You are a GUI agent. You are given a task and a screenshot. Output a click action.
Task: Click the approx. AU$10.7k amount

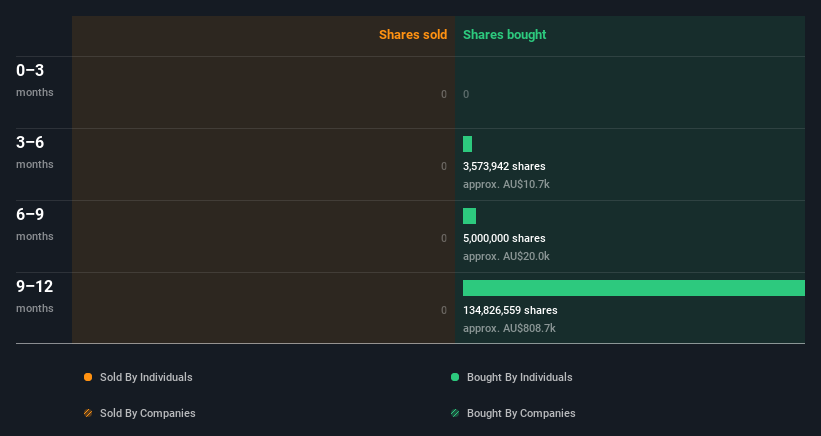coord(506,184)
